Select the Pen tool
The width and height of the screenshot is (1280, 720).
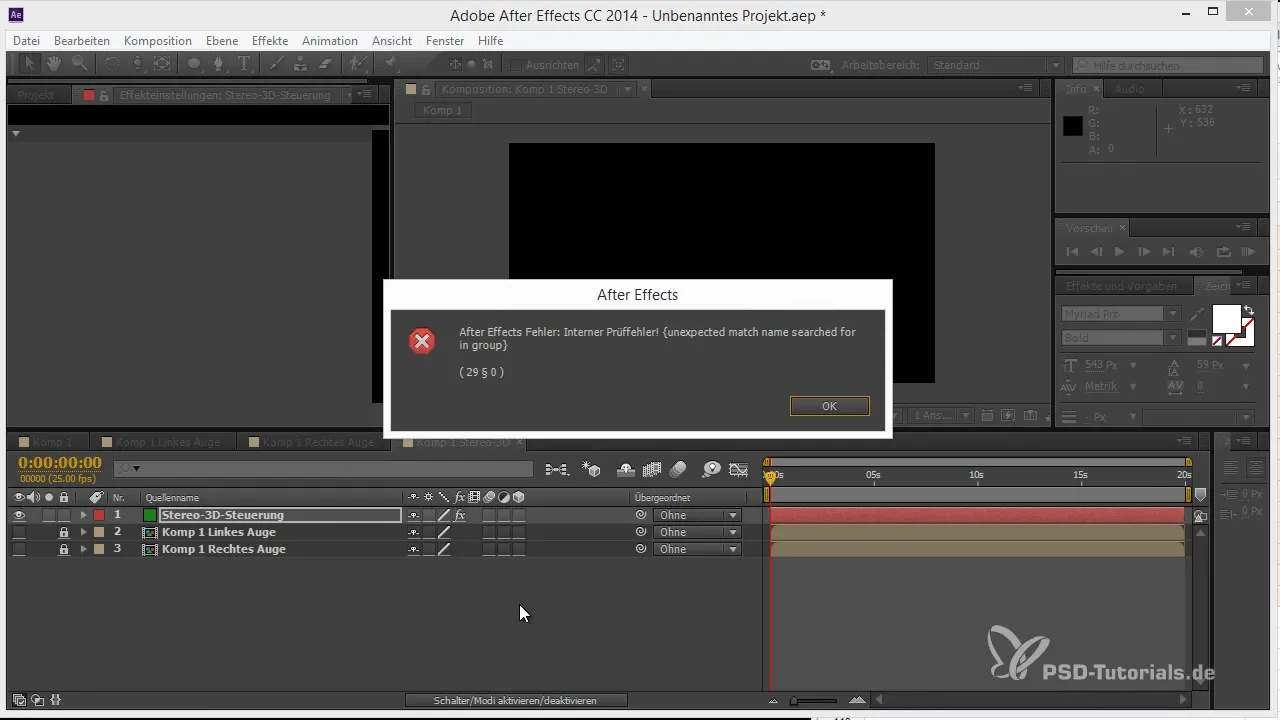220,64
